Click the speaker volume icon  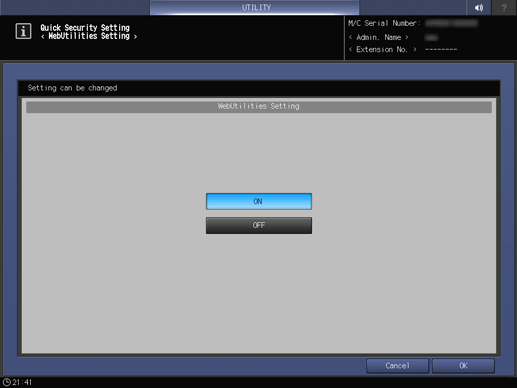pyautogui.click(x=479, y=7)
